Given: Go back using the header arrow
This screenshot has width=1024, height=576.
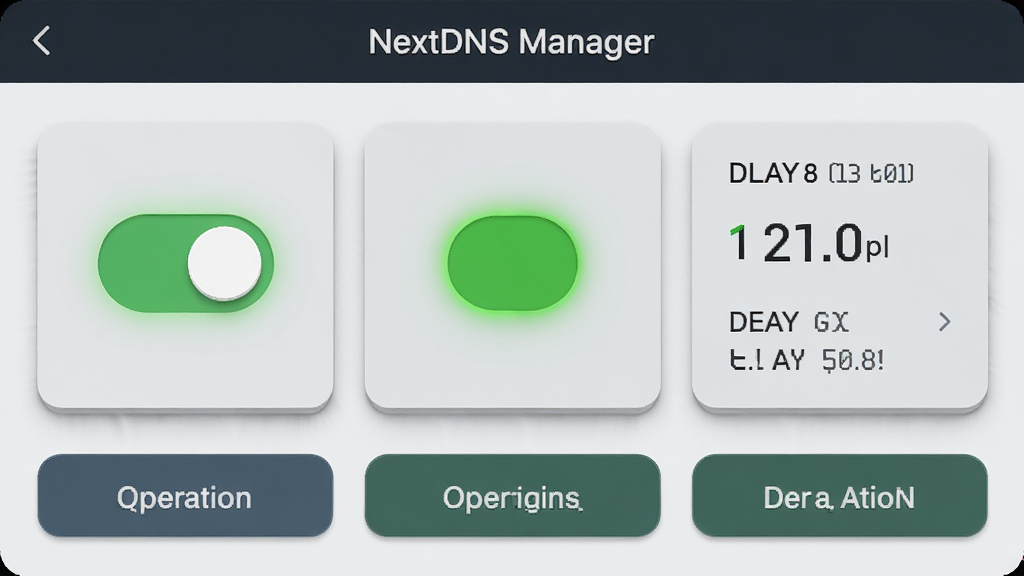Looking at the screenshot, I should 41,40.
